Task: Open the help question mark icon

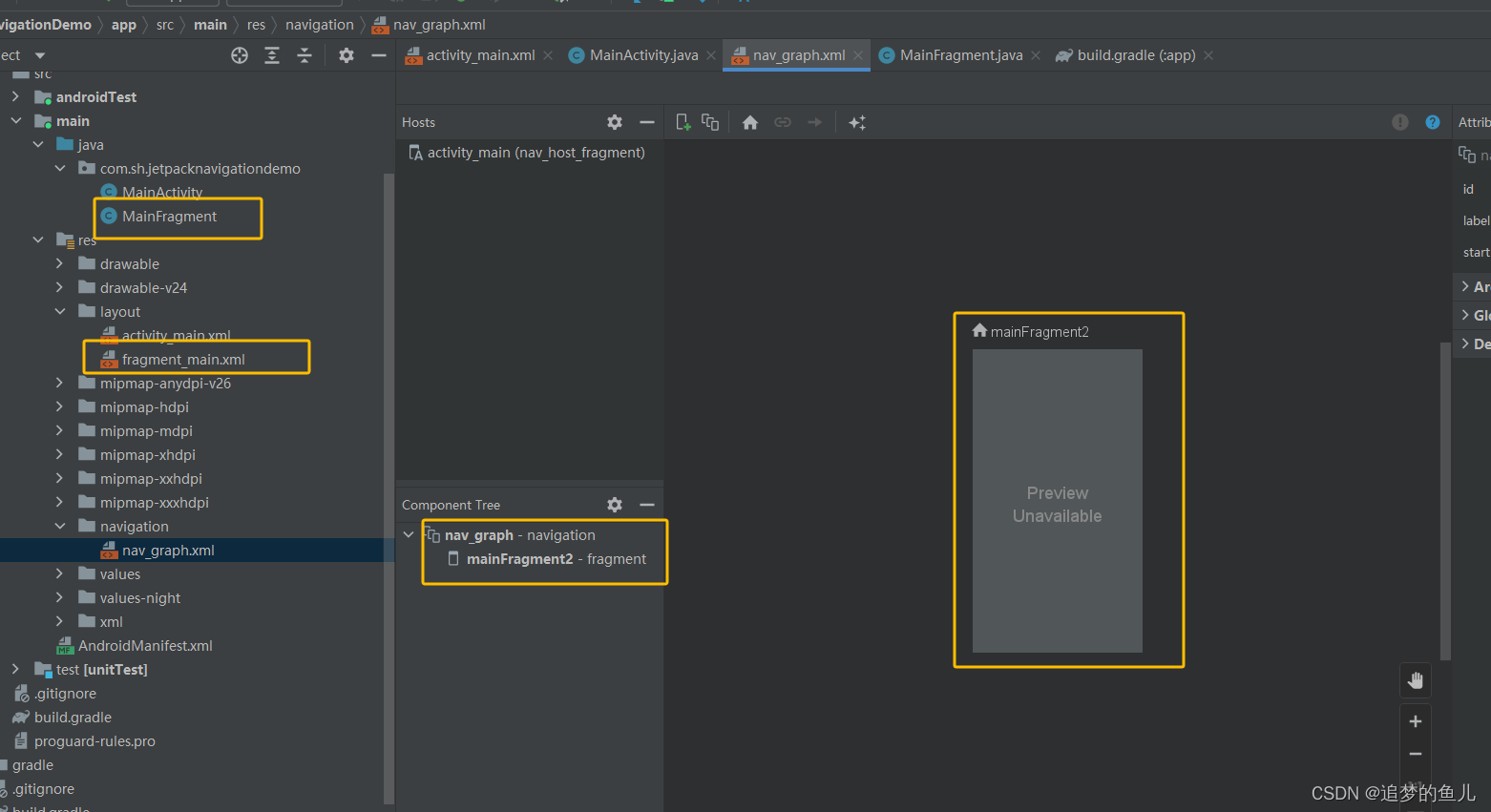Action: pos(1433,122)
